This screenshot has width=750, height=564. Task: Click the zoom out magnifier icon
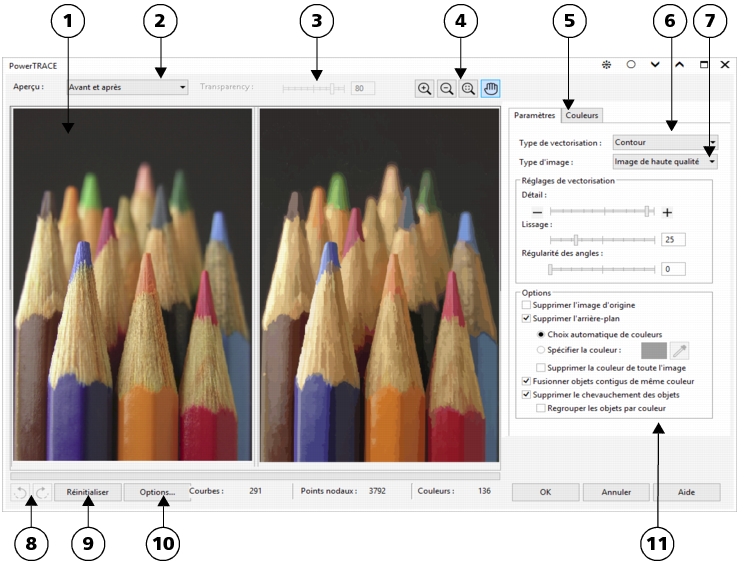[x=446, y=89]
